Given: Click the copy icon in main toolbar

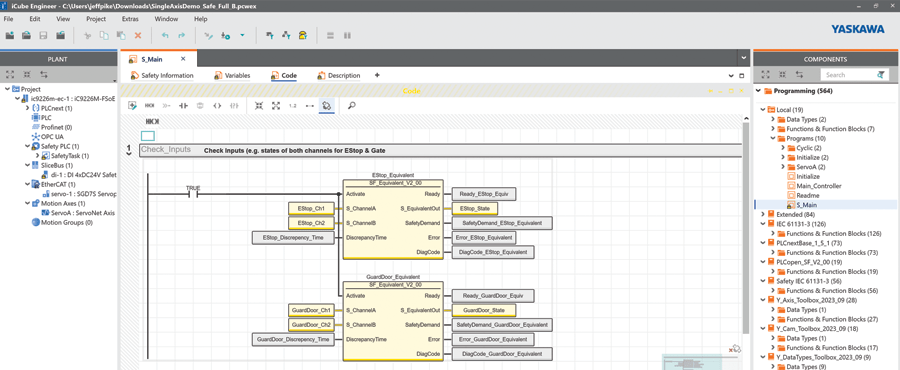Looking at the screenshot, I should (x=104, y=35).
